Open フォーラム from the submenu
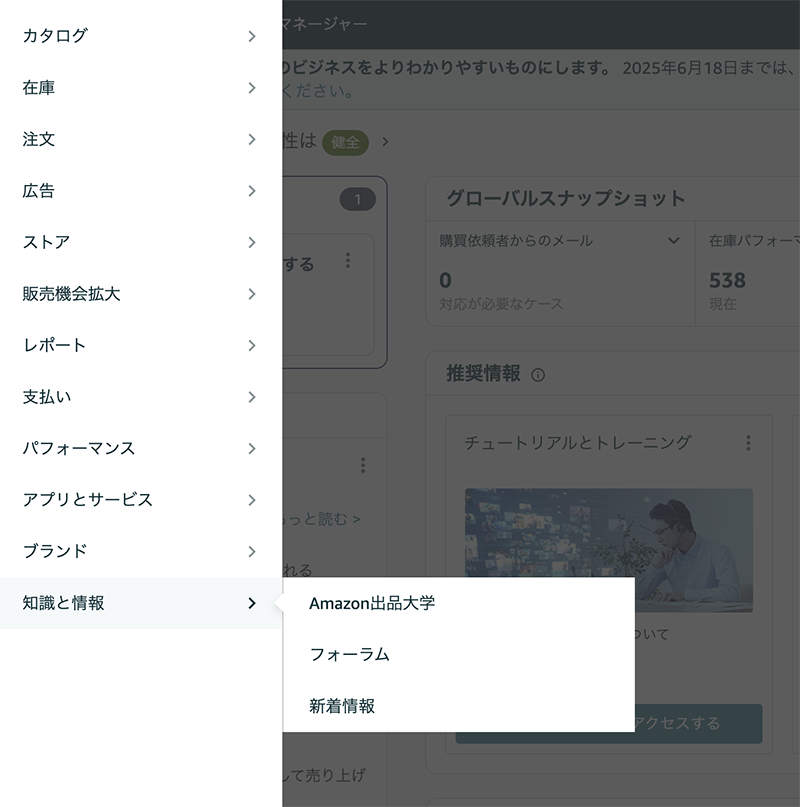This screenshot has height=807, width=800. [x=459, y=655]
